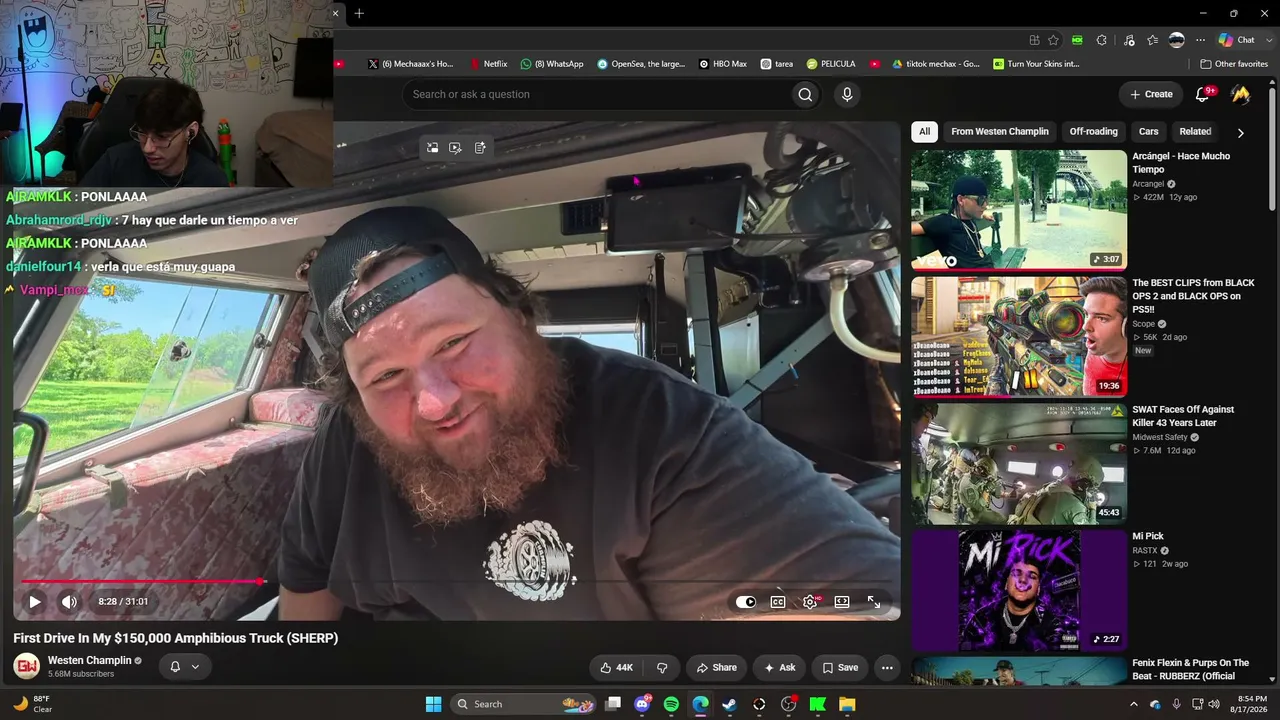1280x720 pixels.
Task: Open Steam from the taskbar
Action: 730,704
